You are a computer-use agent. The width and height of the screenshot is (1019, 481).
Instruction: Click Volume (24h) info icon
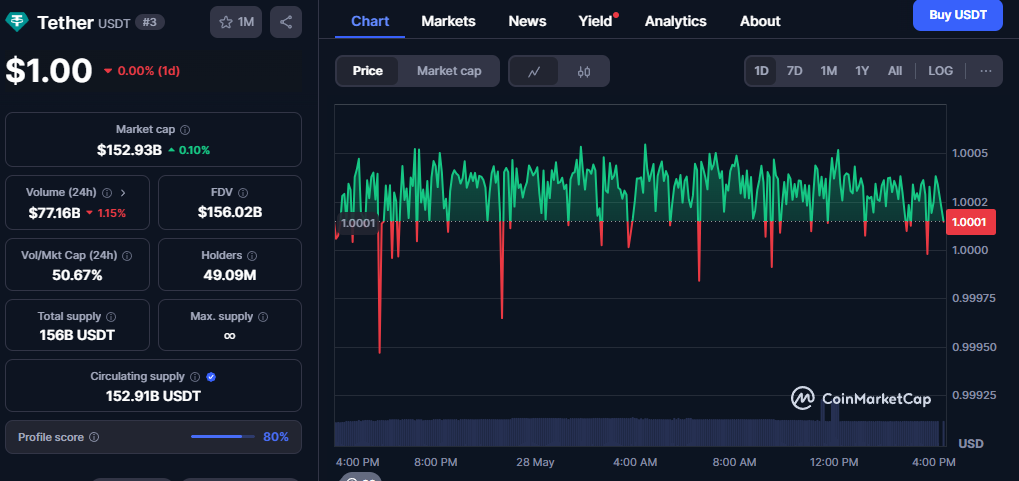[107, 193]
